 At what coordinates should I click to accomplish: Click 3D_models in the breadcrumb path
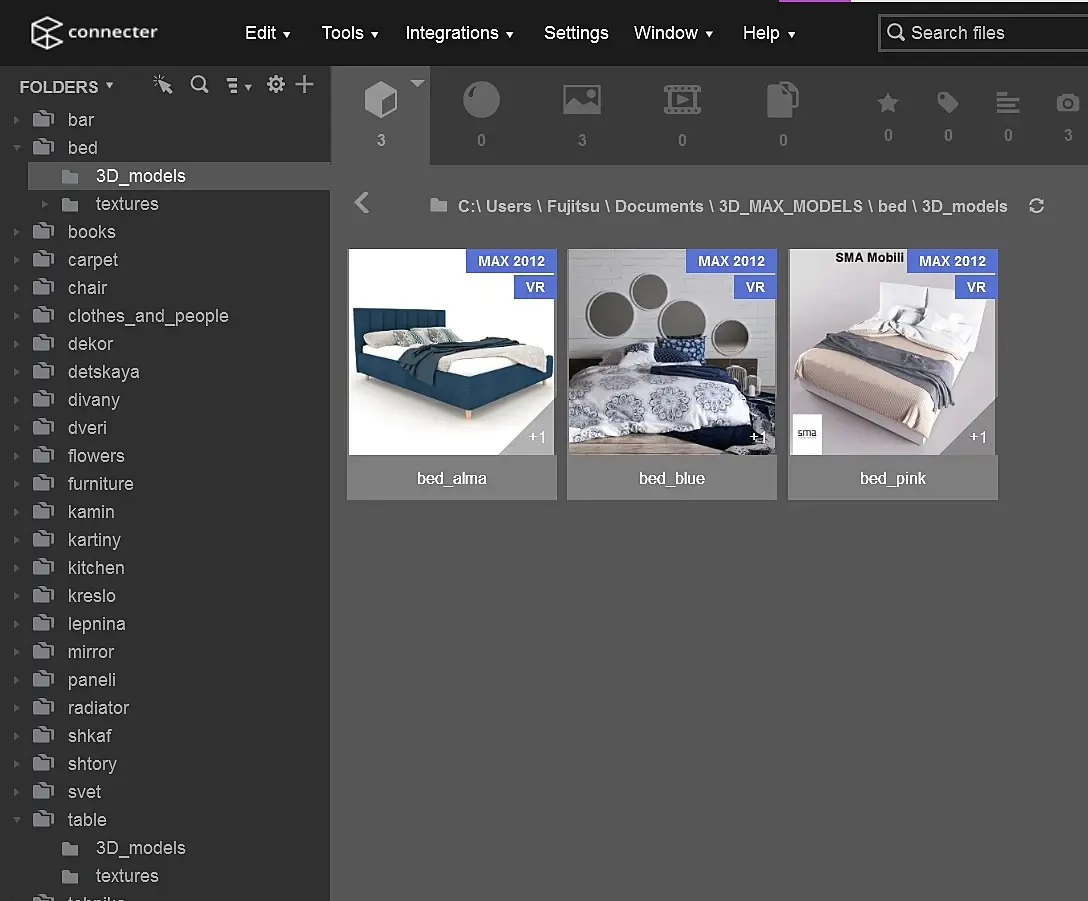pyautogui.click(x=964, y=206)
